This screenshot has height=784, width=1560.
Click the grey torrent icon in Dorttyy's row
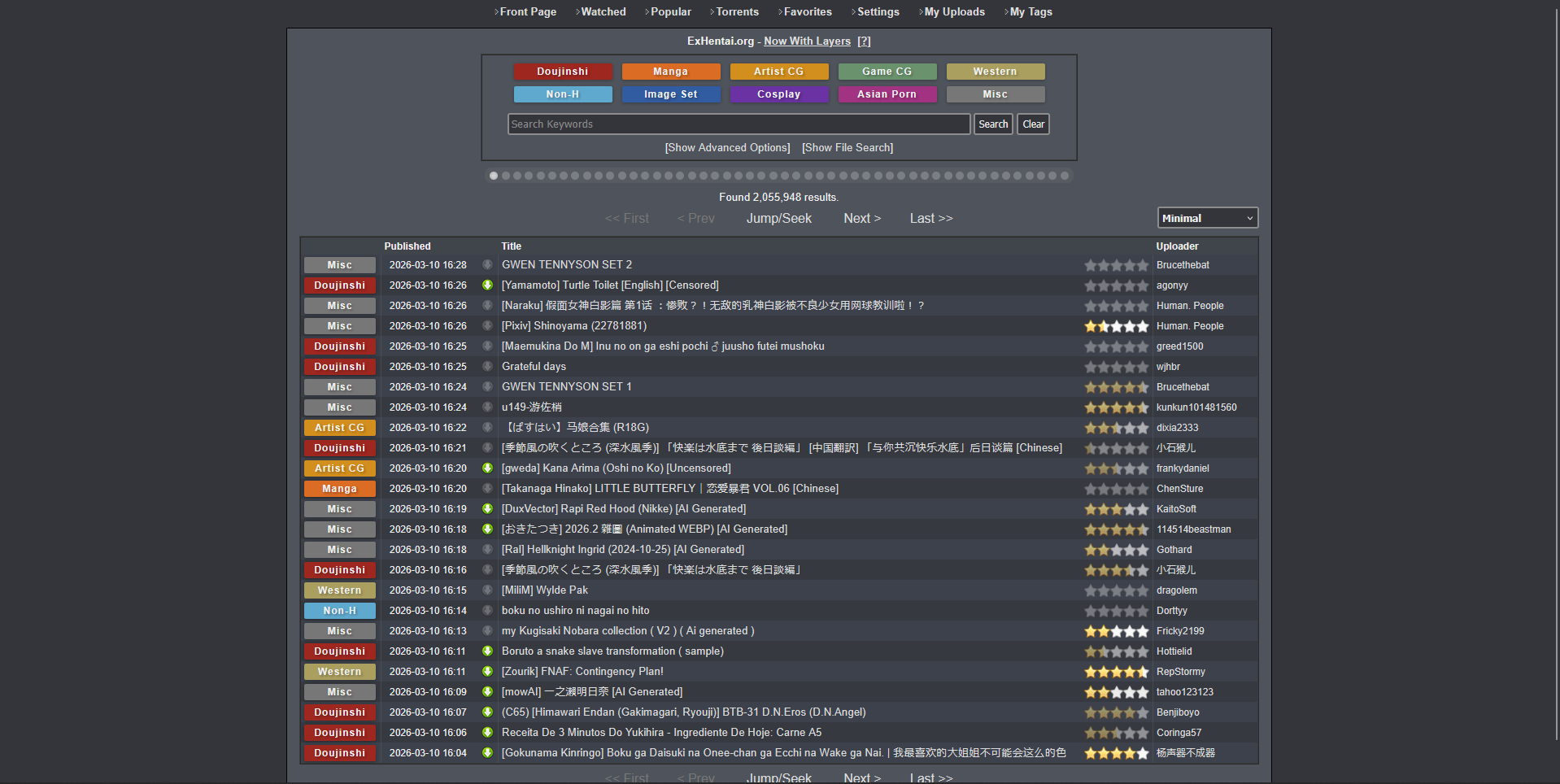tap(487, 611)
